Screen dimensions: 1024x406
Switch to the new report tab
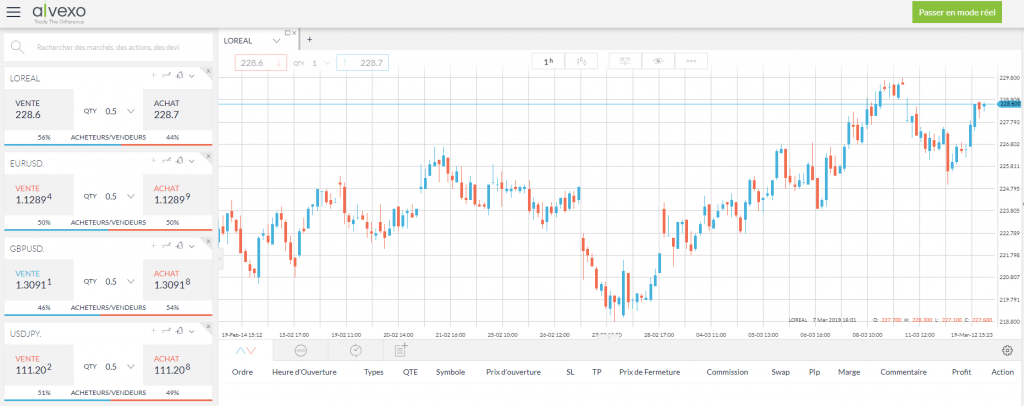(x=401, y=350)
